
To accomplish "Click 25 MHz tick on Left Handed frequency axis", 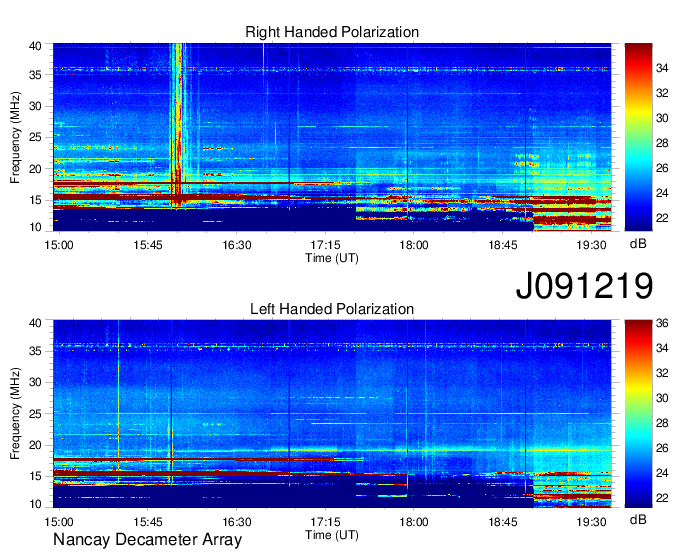I will click(x=35, y=414).
